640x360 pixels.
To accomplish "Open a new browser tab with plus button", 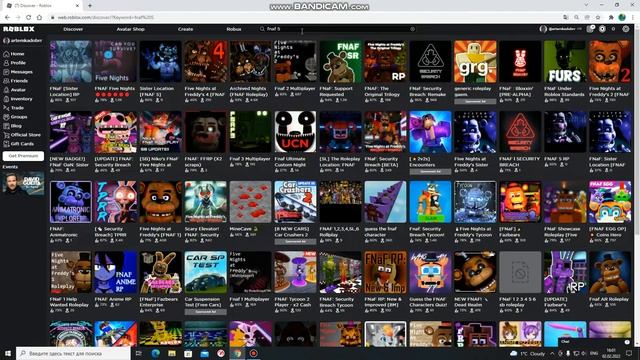I will (x=90, y=6).
